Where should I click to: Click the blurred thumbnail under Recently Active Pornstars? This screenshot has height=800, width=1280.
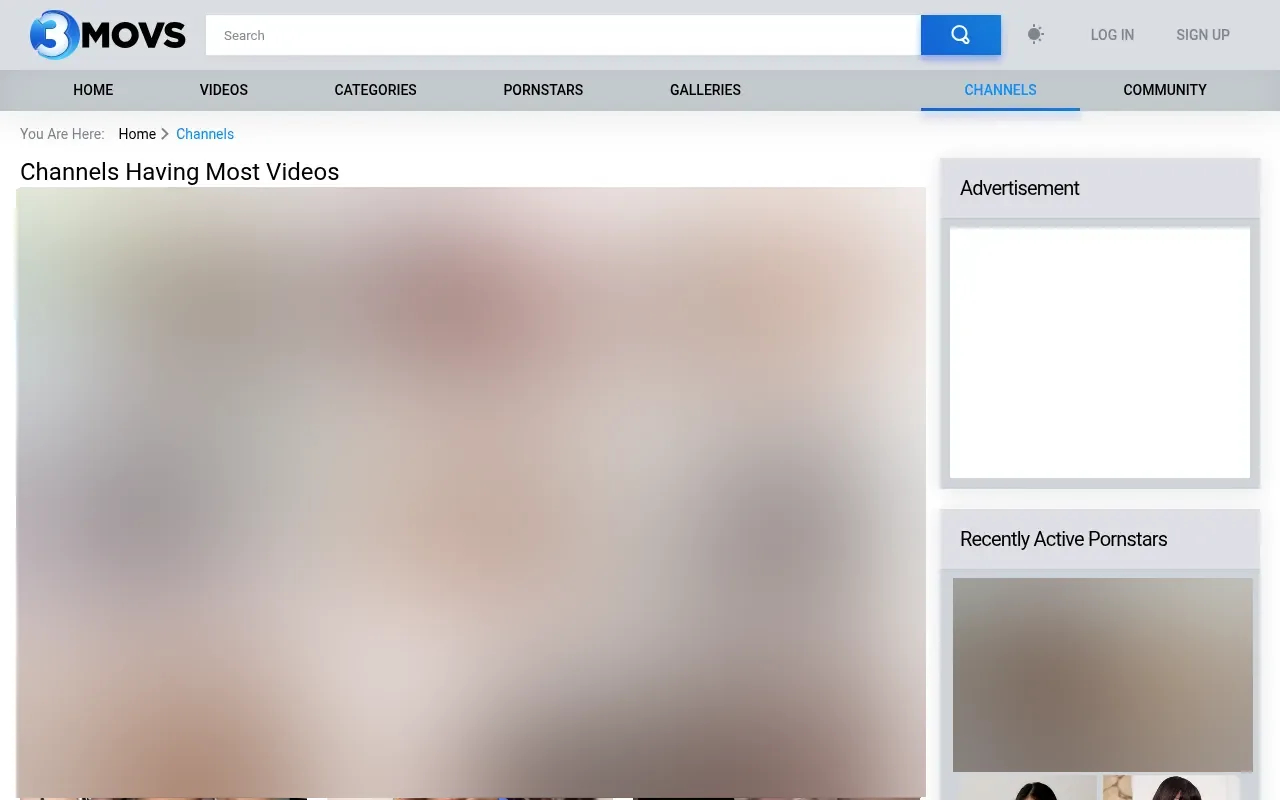[x=1103, y=675]
